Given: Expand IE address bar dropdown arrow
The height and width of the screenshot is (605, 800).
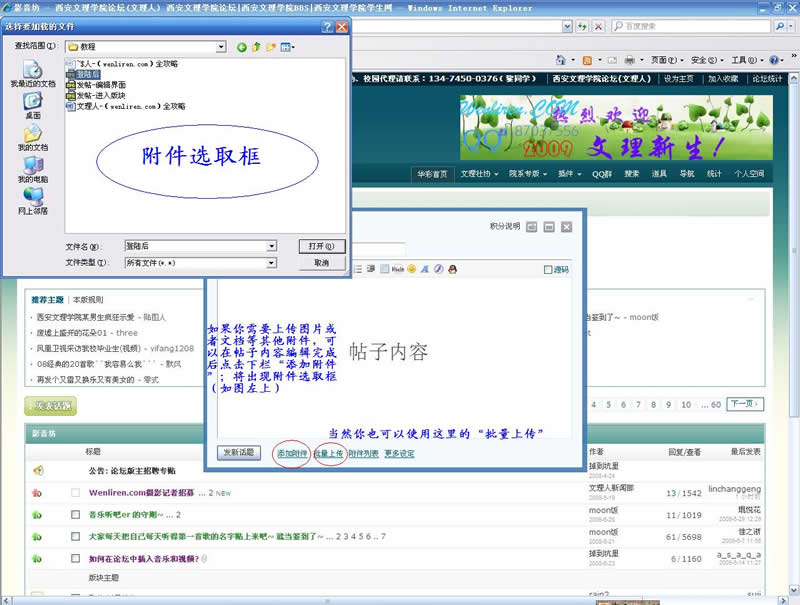Looking at the screenshot, I should 567,26.
